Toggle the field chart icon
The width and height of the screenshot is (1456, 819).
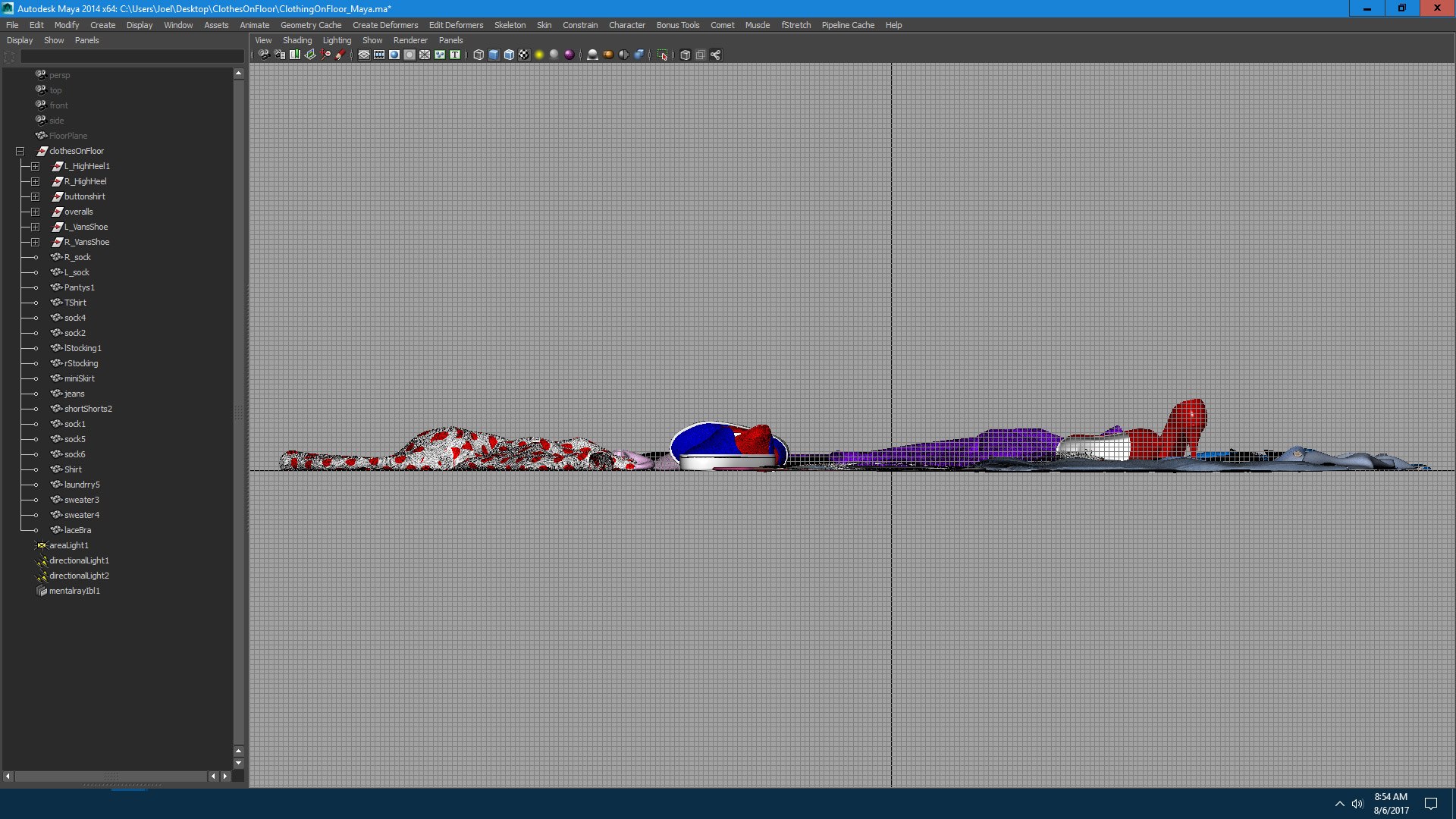pyautogui.click(x=425, y=55)
